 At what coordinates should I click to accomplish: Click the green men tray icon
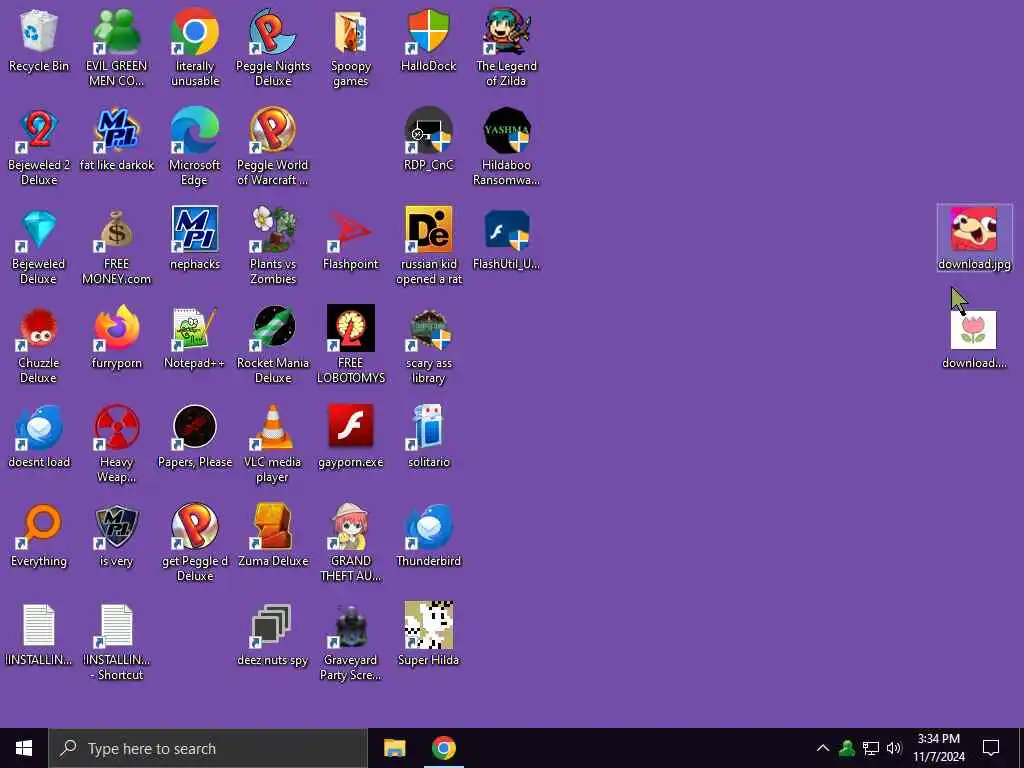point(847,748)
